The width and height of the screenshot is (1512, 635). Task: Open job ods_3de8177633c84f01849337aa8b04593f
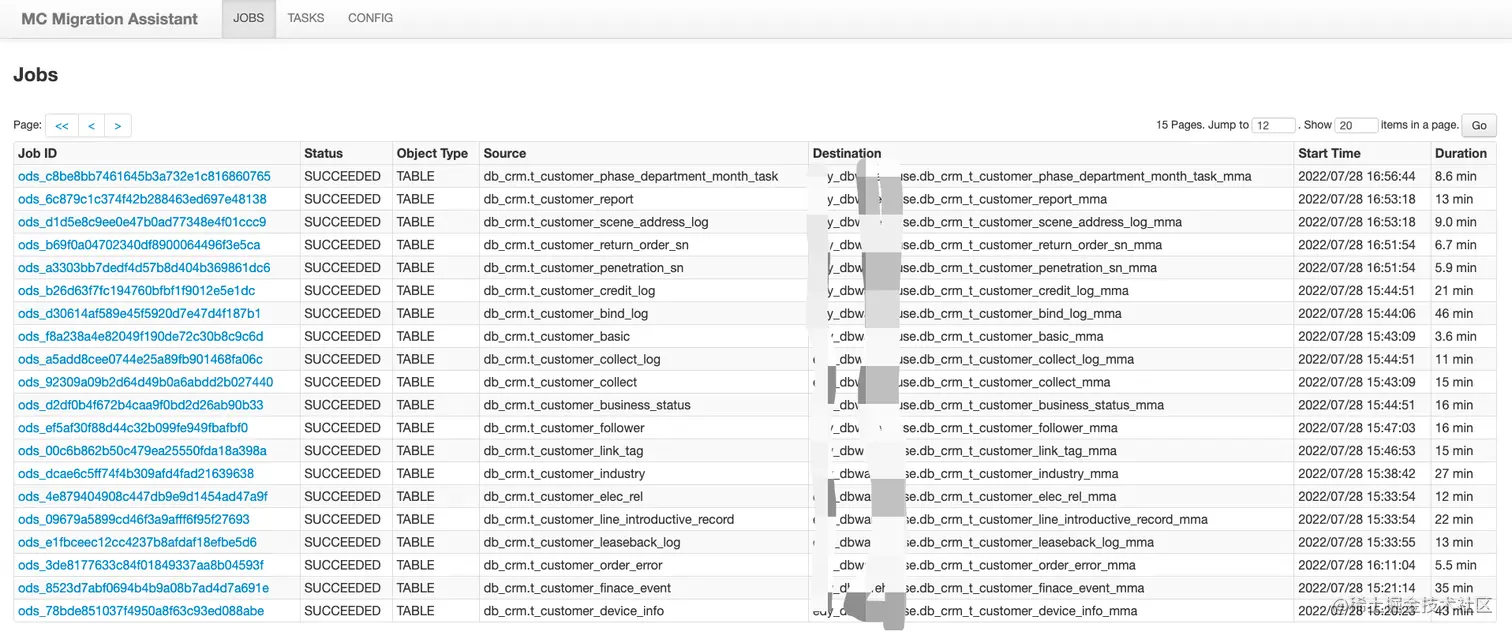141,567
